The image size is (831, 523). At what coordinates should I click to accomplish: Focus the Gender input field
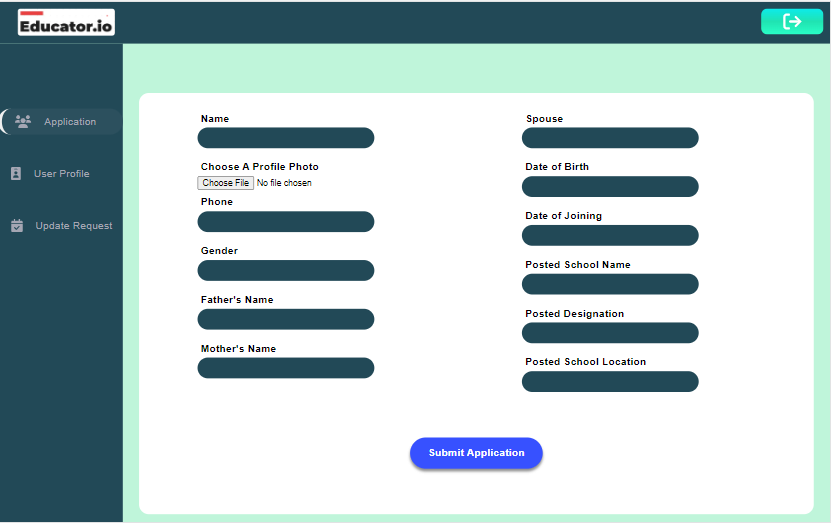tap(286, 270)
